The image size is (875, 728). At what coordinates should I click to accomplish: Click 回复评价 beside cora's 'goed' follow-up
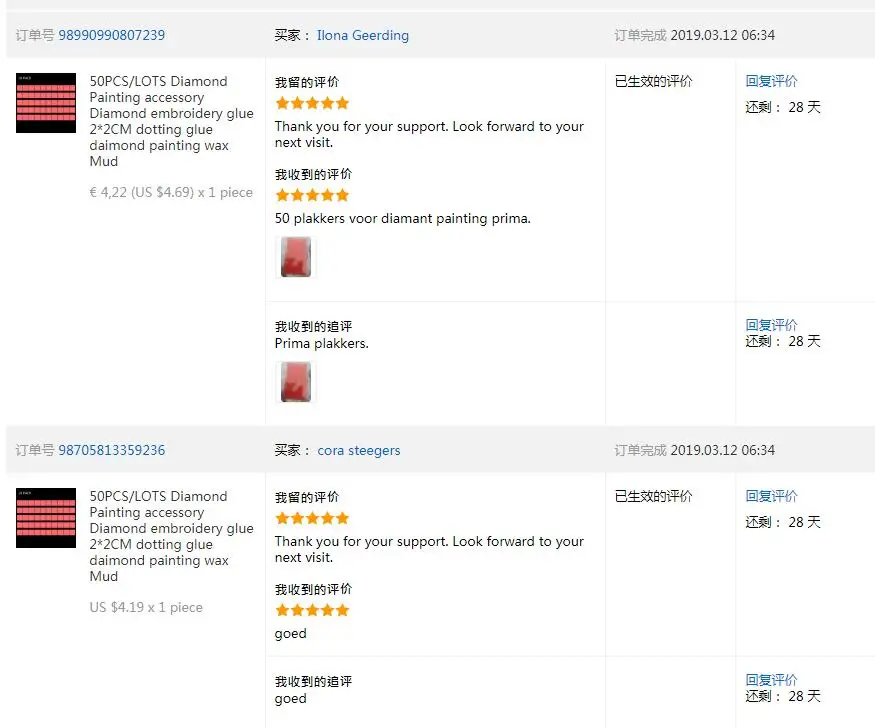click(x=771, y=679)
